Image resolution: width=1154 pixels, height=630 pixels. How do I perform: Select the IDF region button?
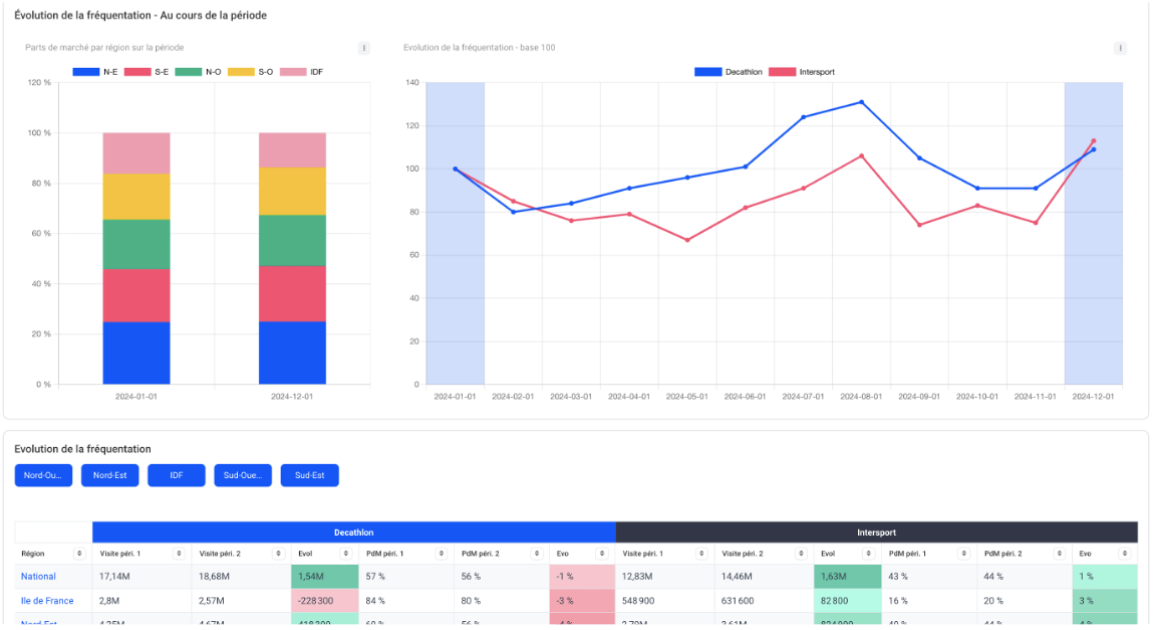click(177, 475)
